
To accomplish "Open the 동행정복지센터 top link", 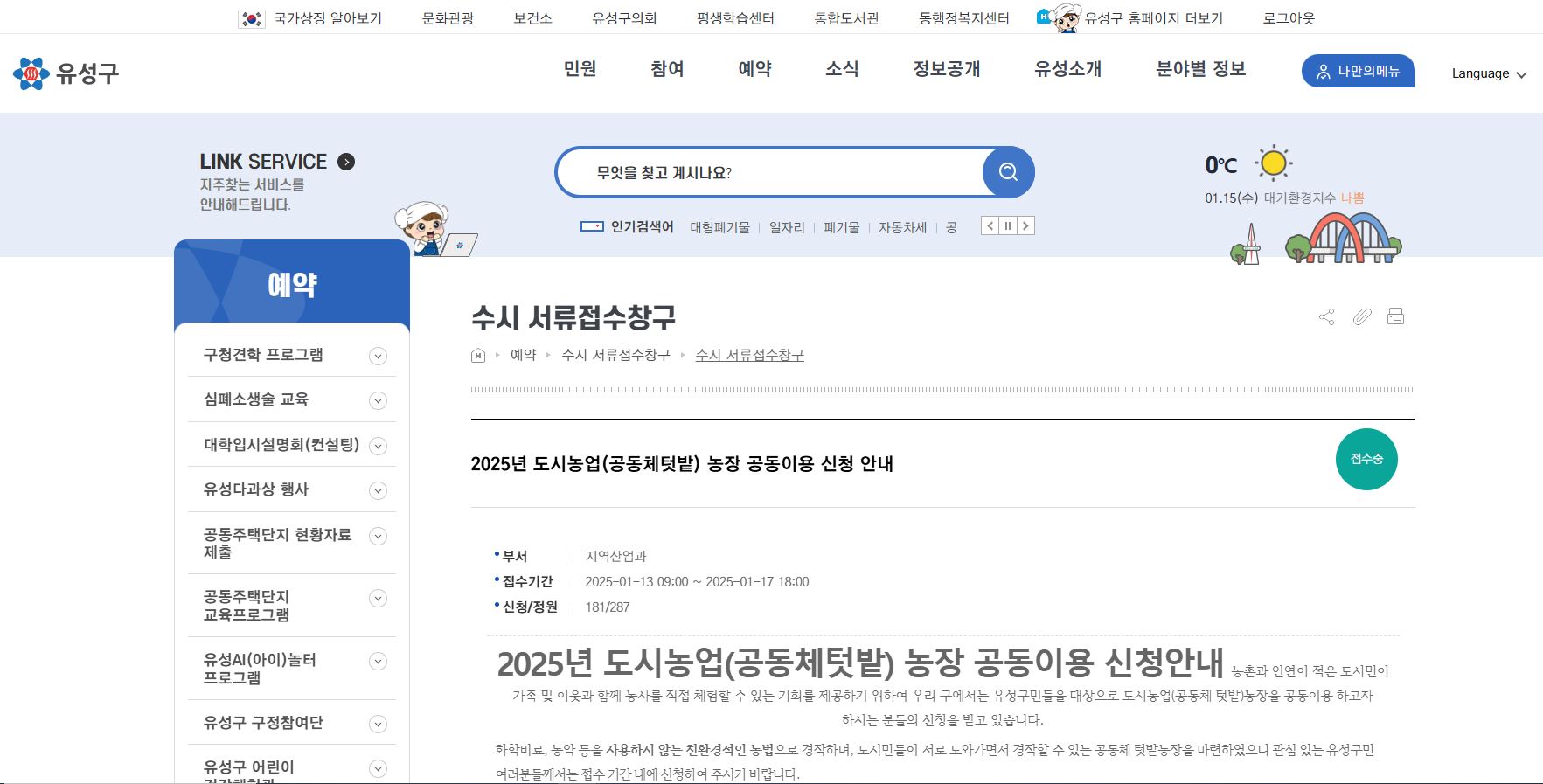I will (963, 18).
